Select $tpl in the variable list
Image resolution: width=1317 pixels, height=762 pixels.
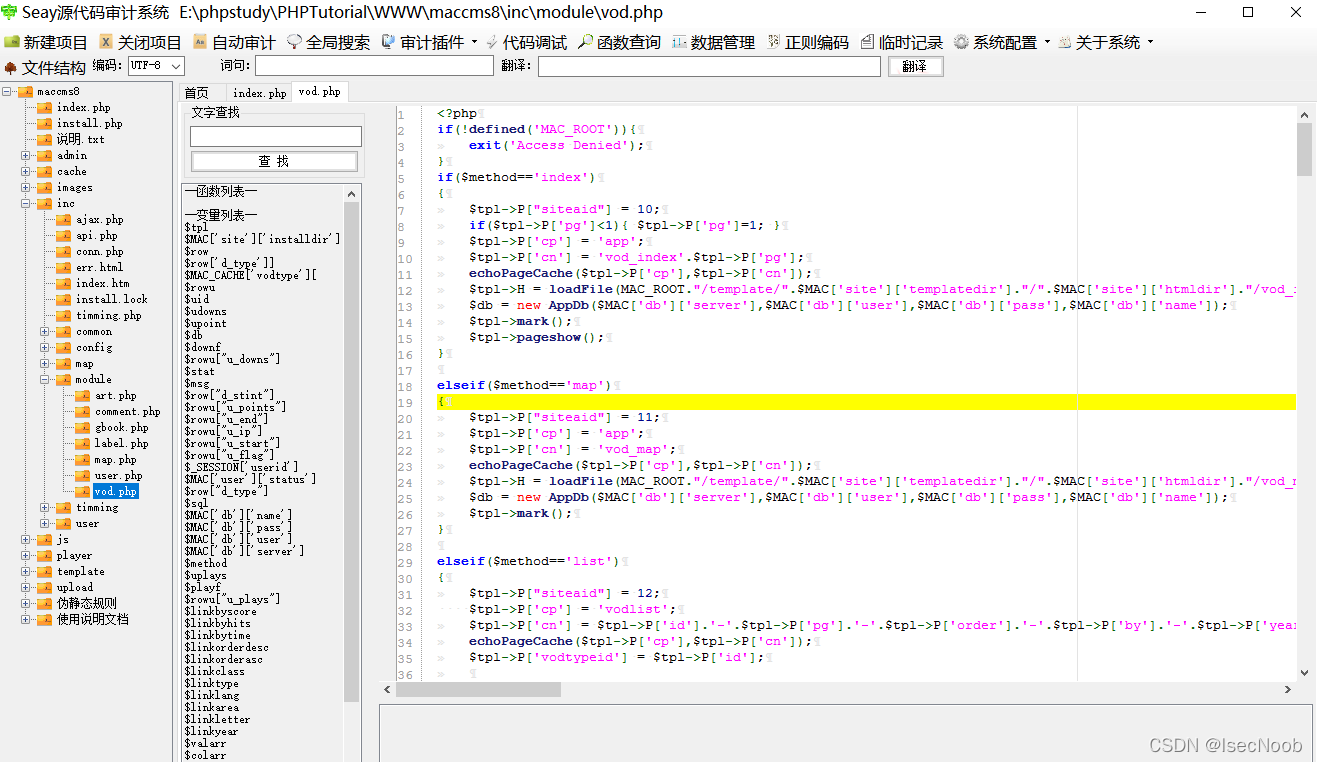tap(196, 227)
